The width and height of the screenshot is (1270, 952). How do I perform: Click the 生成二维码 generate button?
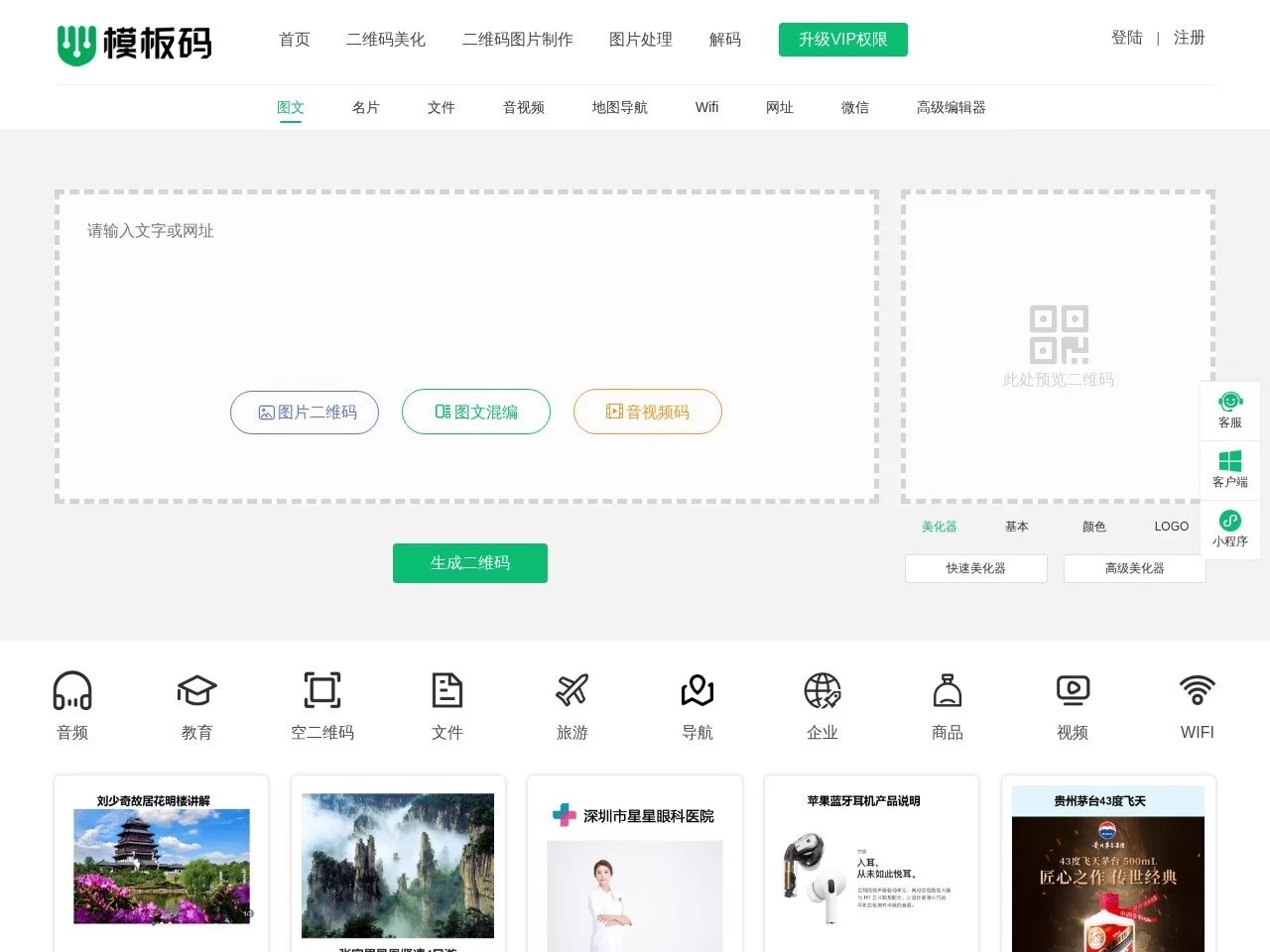click(x=469, y=562)
